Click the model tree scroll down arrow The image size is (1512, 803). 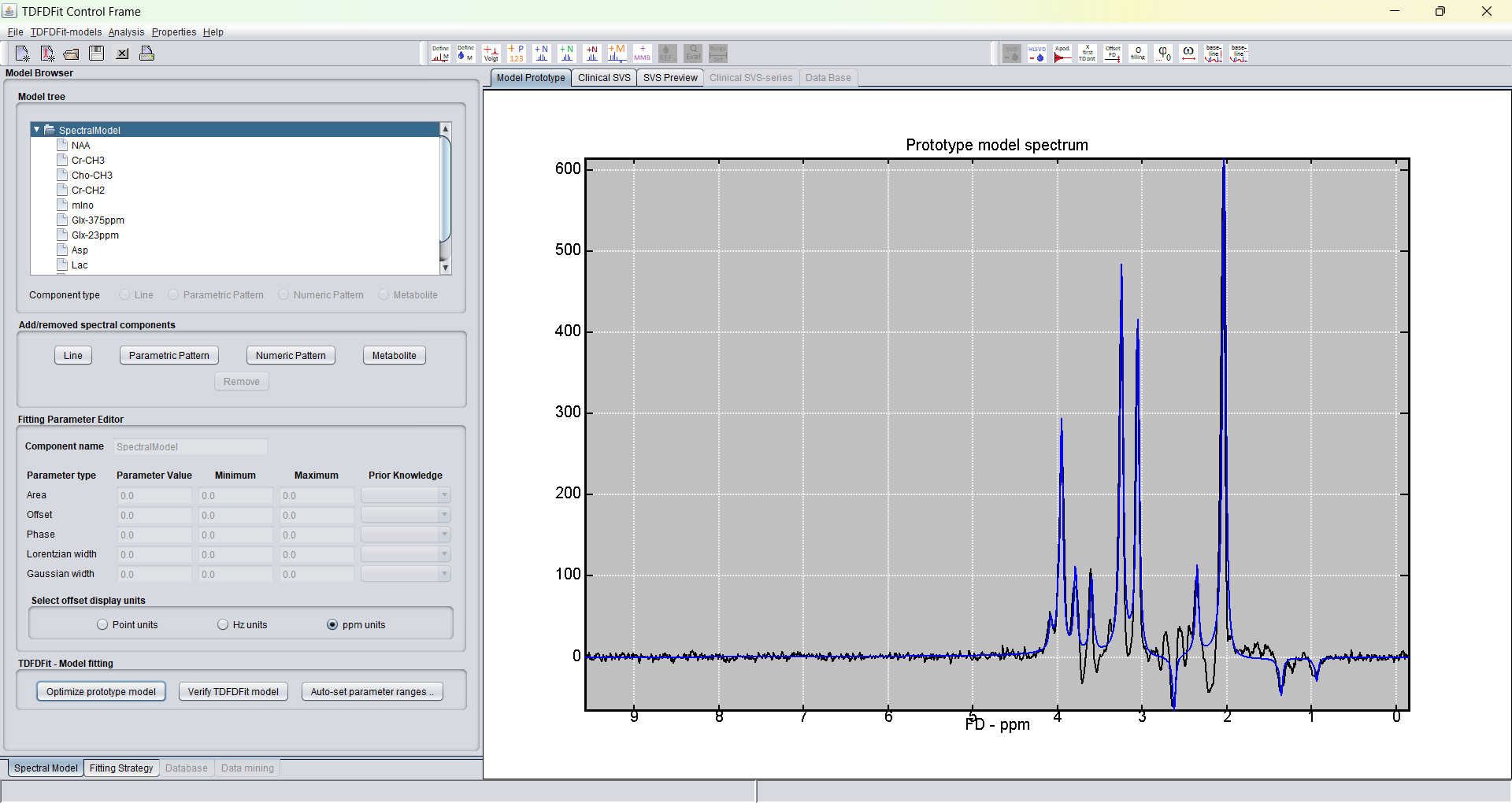(446, 268)
